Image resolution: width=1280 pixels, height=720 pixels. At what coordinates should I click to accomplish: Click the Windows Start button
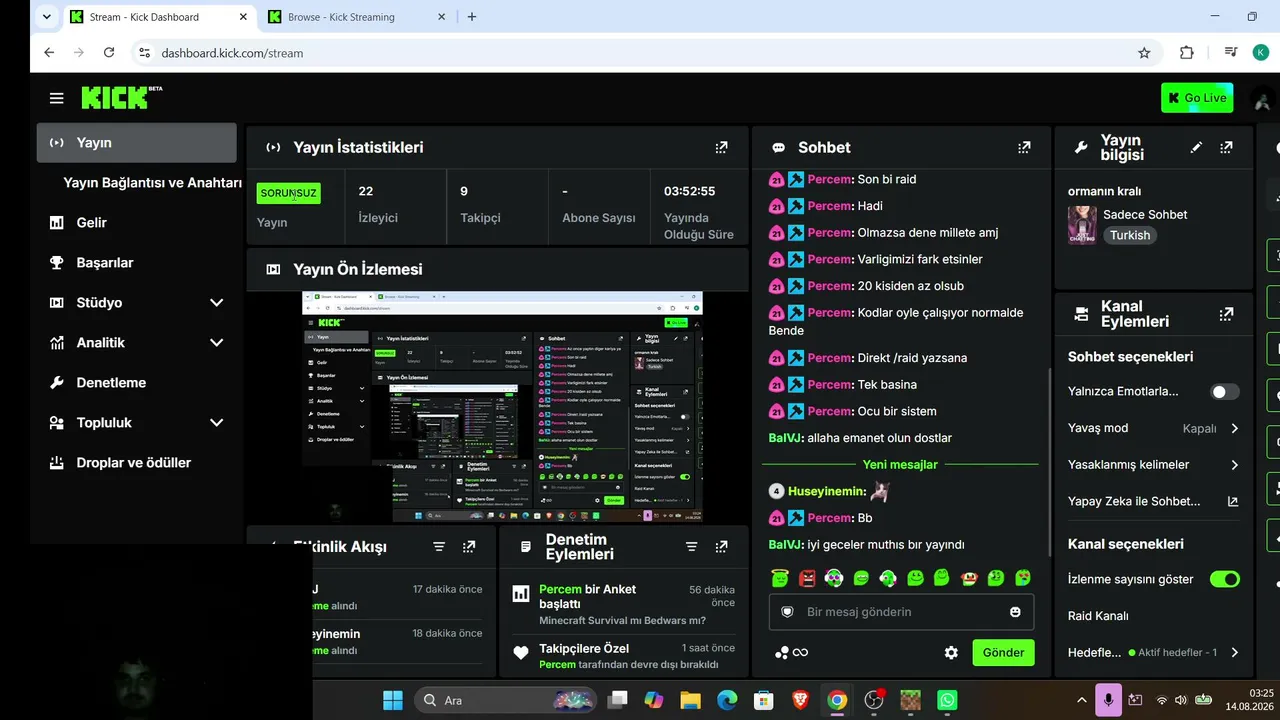pyautogui.click(x=393, y=700)
